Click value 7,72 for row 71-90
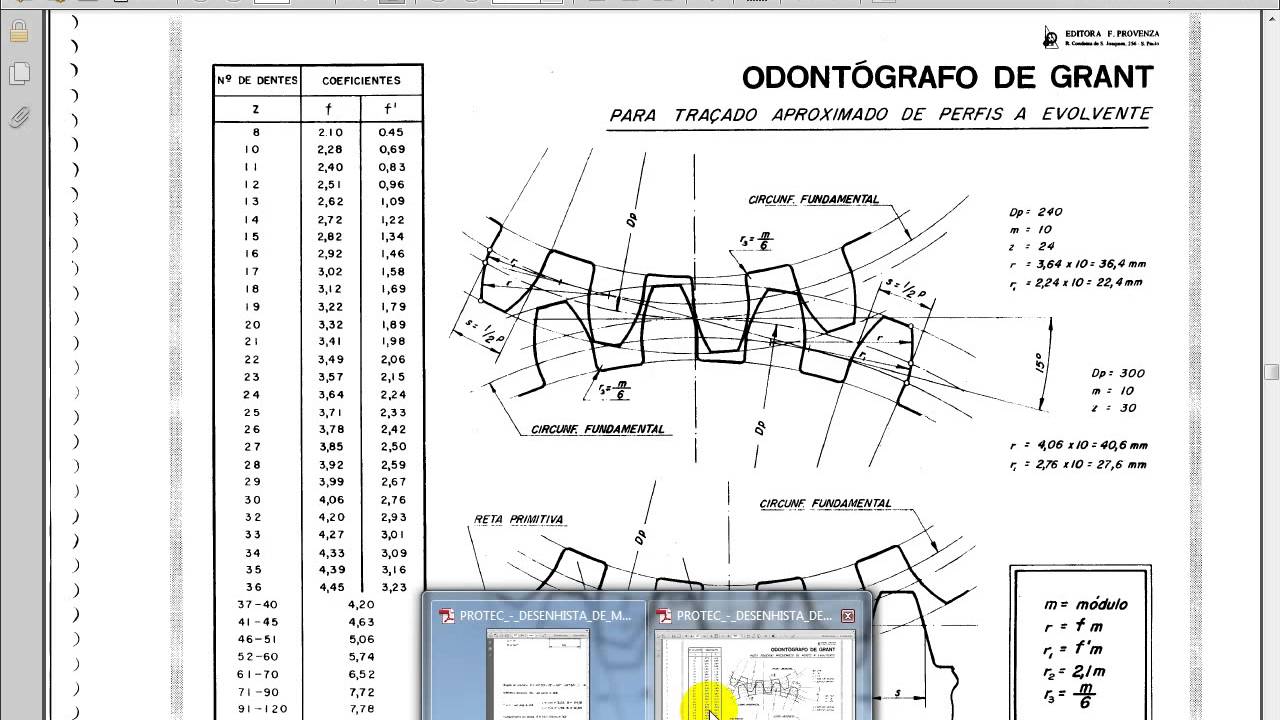1280x720 pixels. tap(361, 691)
